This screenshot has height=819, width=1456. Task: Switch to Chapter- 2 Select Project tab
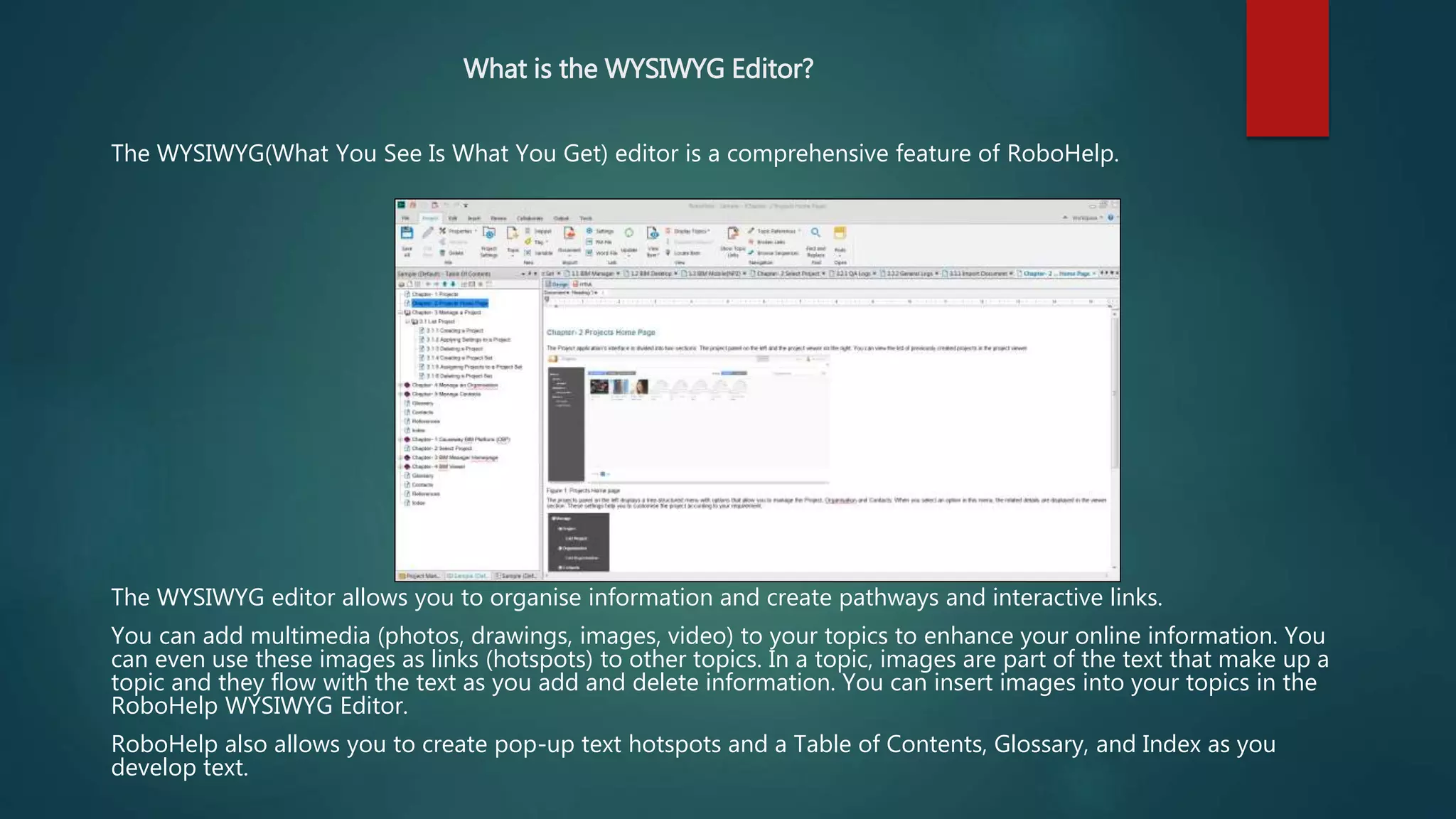click(787, 273)
